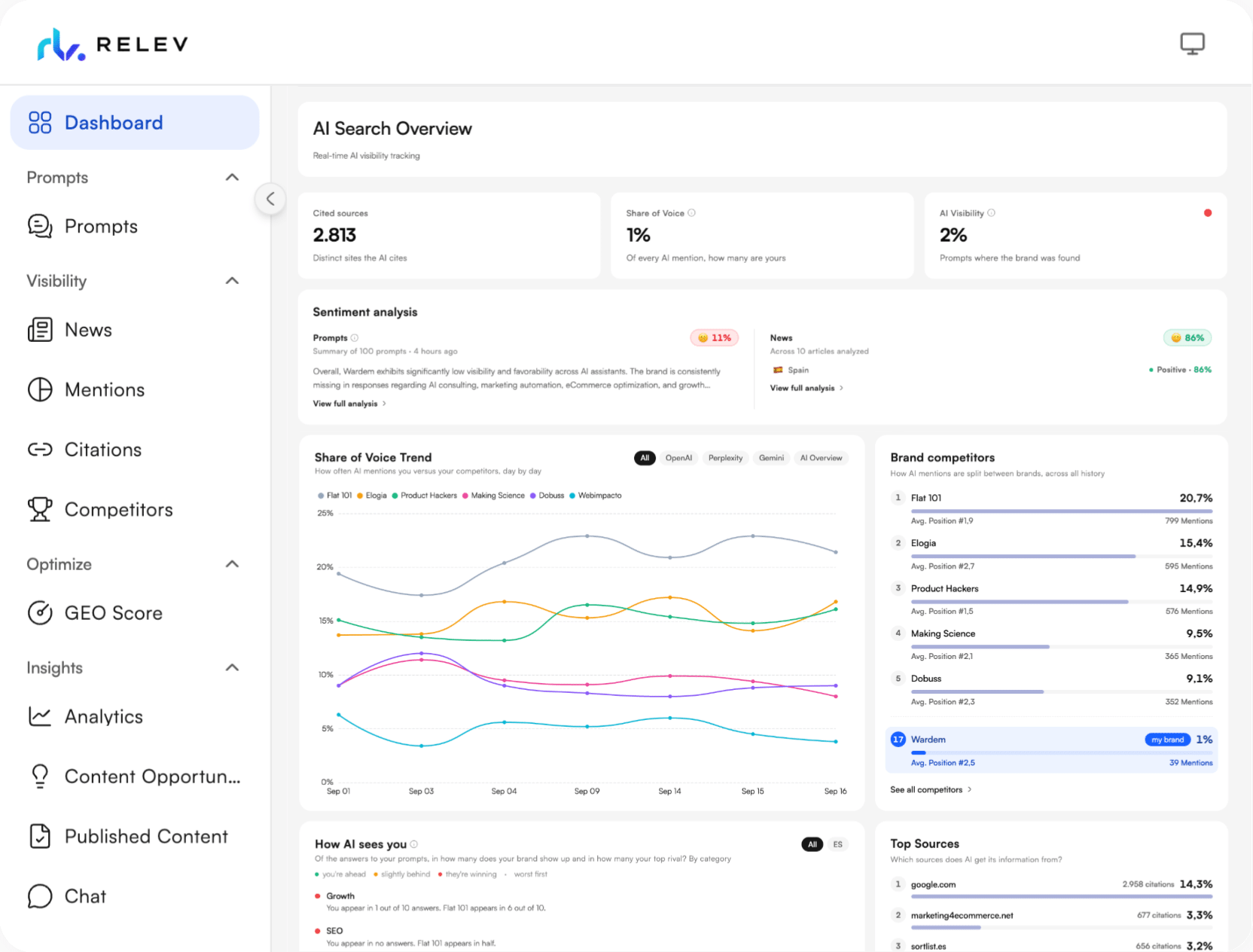Open the Dashboard grid icon
Screen dimensions: 1253x952
pyautogui.click(x=40, y=123)
